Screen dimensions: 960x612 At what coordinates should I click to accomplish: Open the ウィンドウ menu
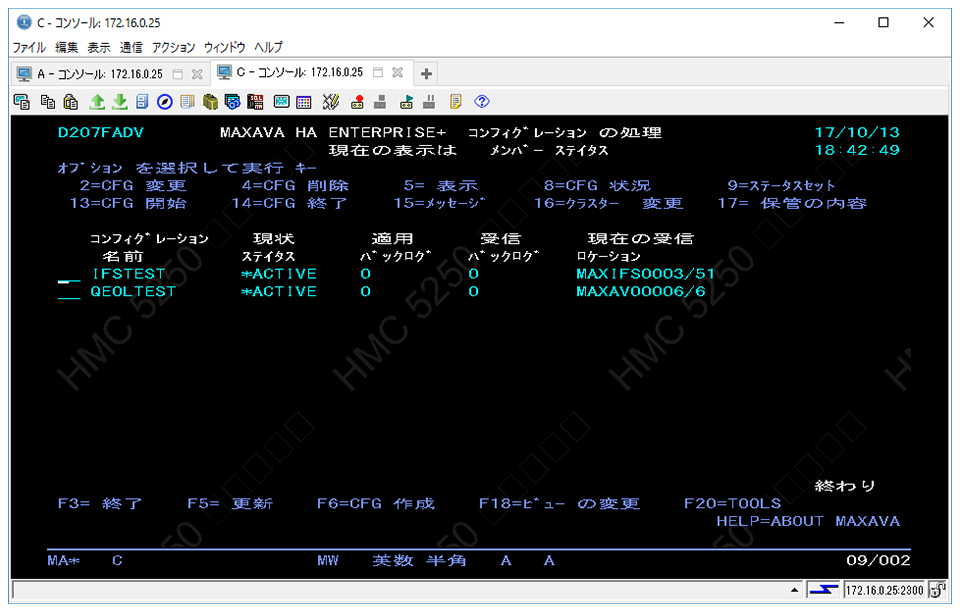click(225, 47)
